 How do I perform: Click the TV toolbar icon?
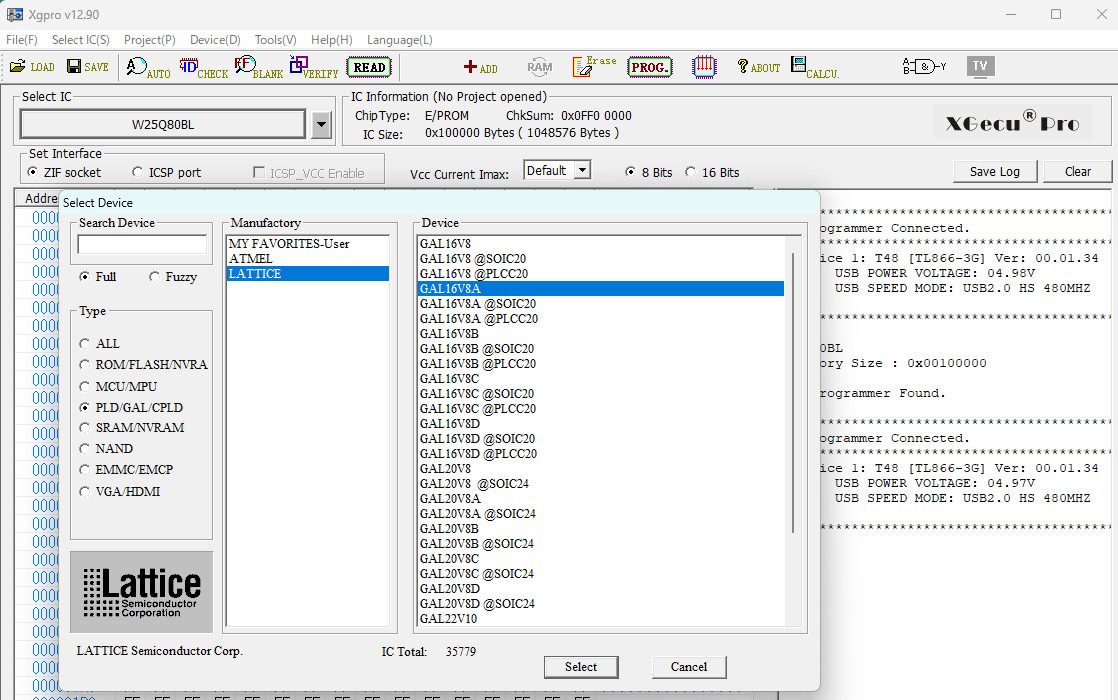[980, 66]
